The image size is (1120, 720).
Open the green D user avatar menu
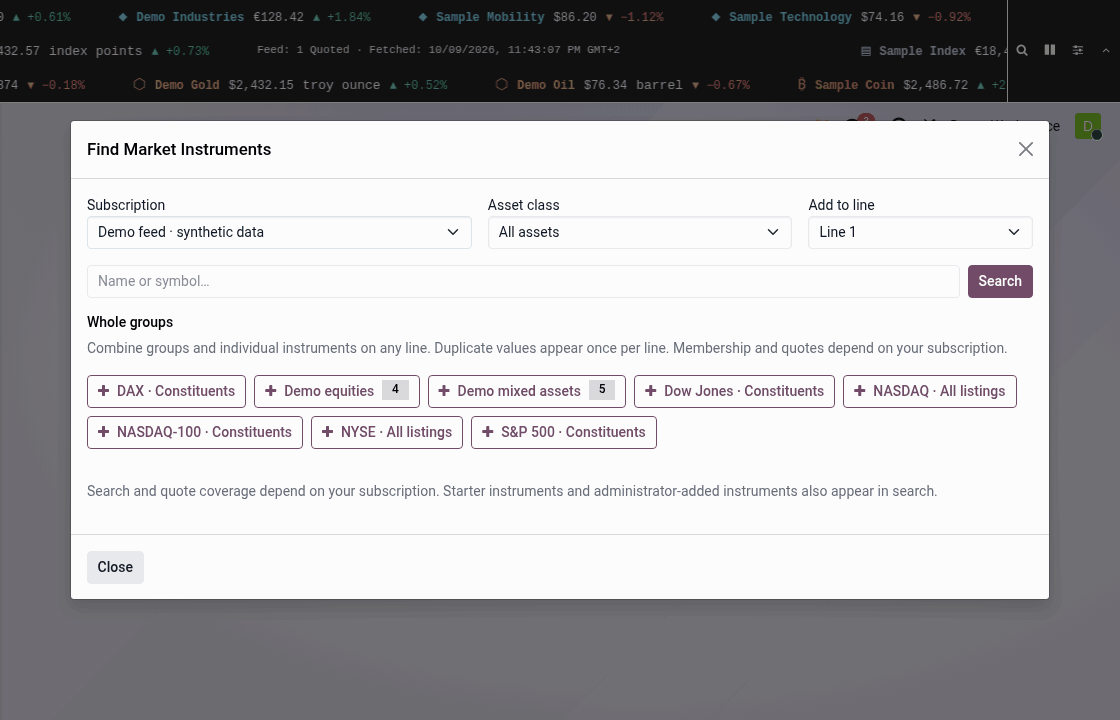[x=1088, y=126]
